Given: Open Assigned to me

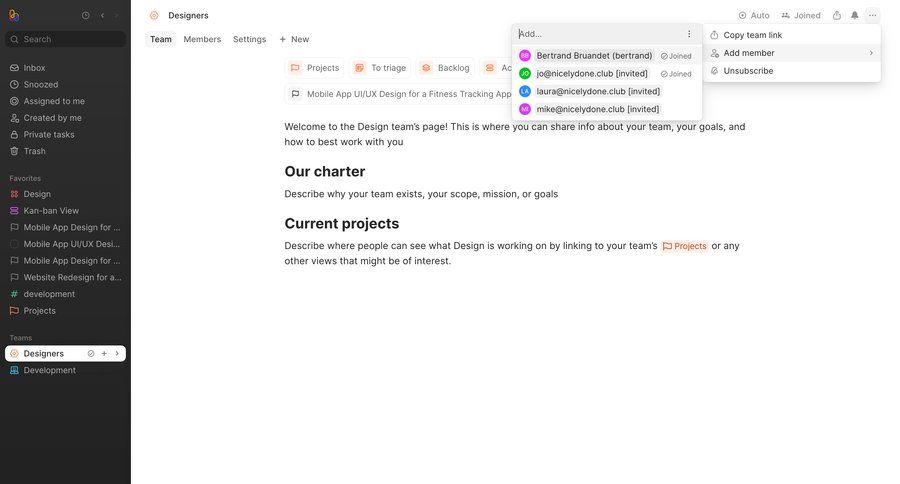Looking at the screenshot, I should coord(65,101).
